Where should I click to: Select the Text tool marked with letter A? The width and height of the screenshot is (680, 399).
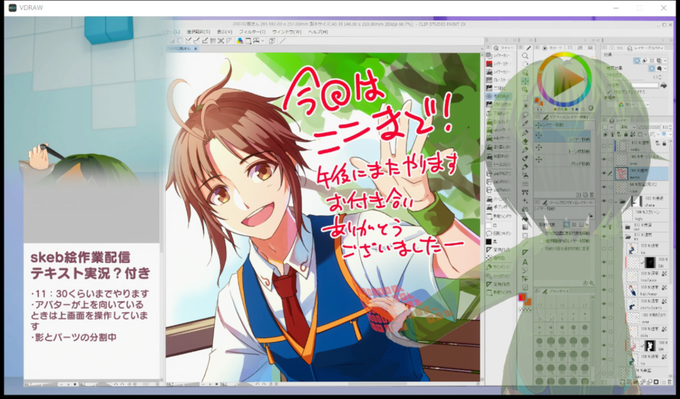click(x=525, y=262)
